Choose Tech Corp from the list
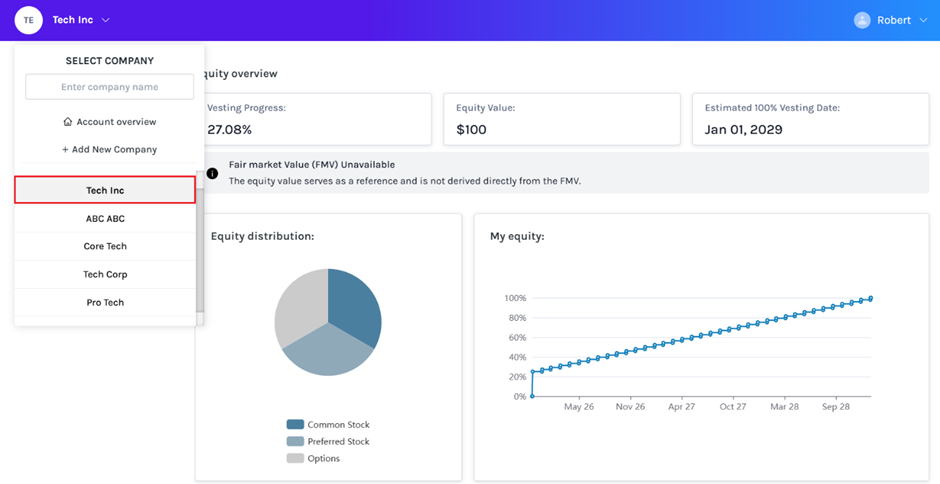 105,274
